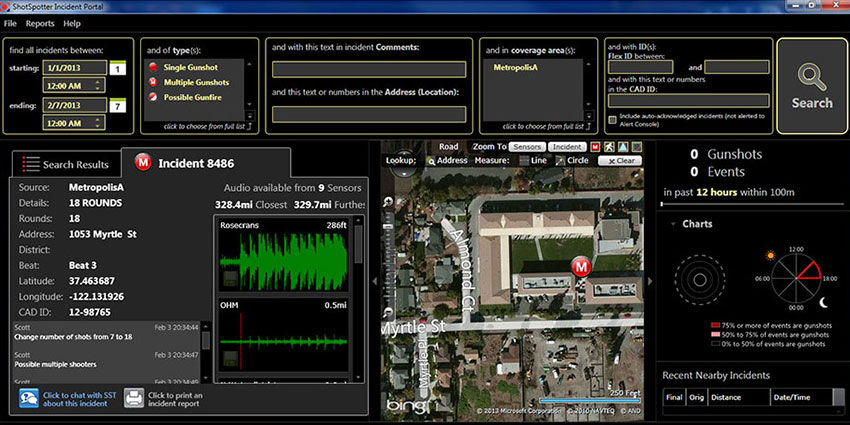
Task: Click the ending date field 2/7/2013
Action: click(x=74, y=105)
